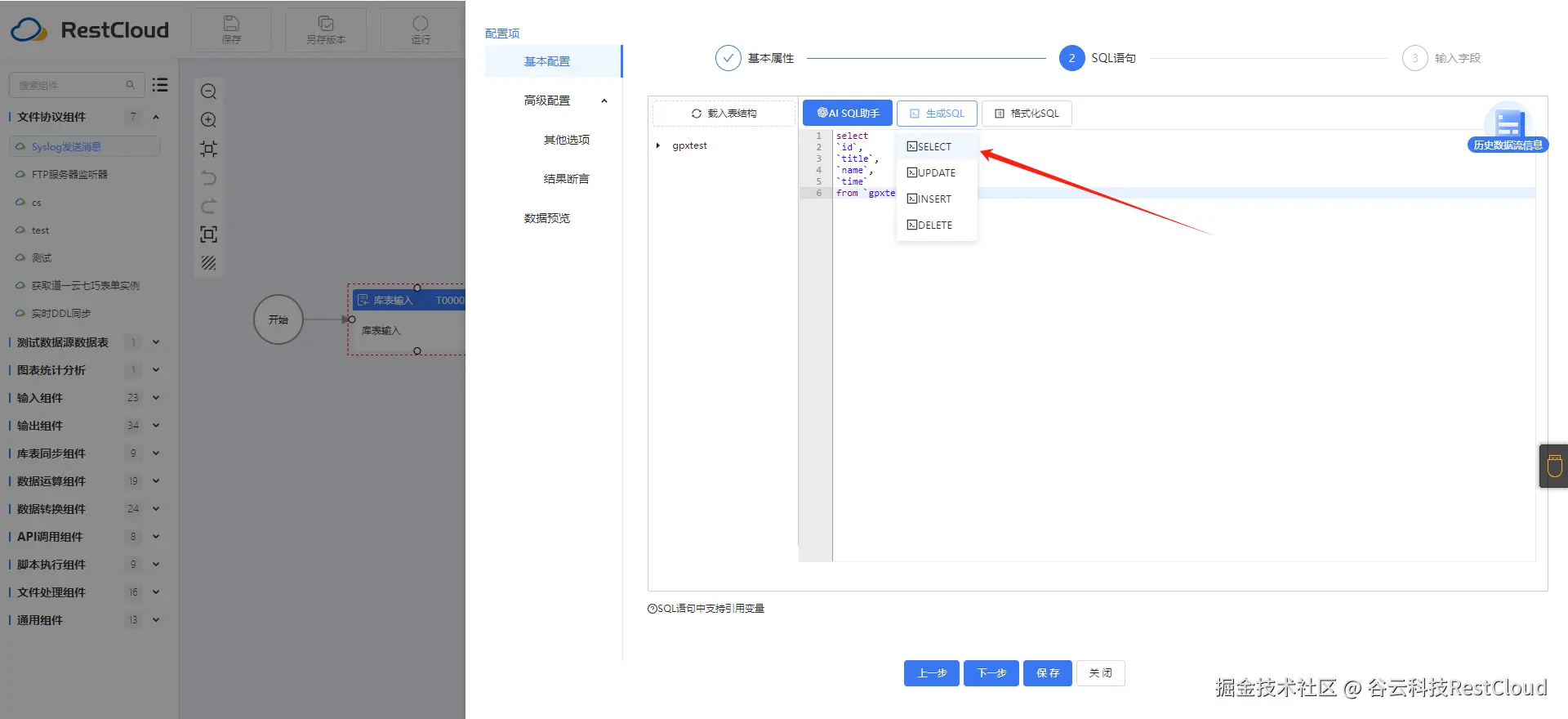
Task: Expand the 脚本执行组件 category
Action: coord(156,565)
